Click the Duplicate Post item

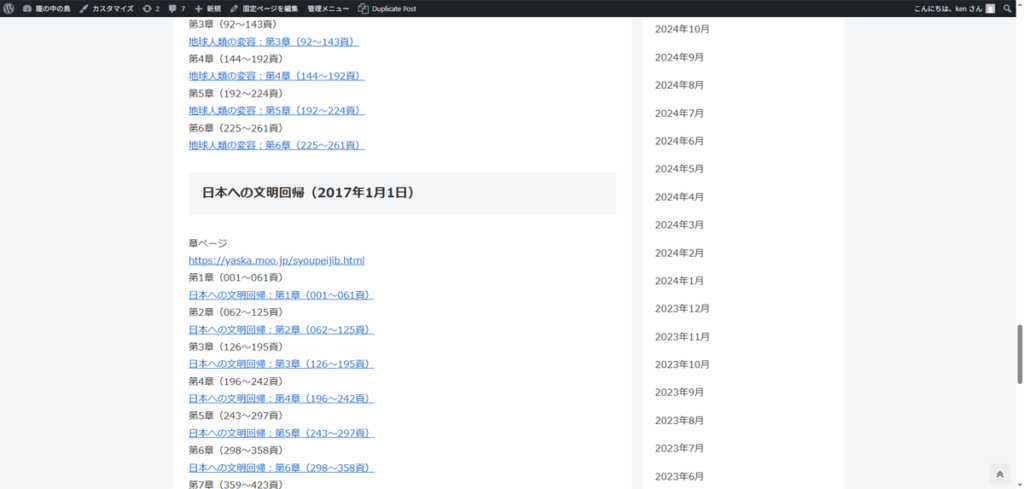387,8
